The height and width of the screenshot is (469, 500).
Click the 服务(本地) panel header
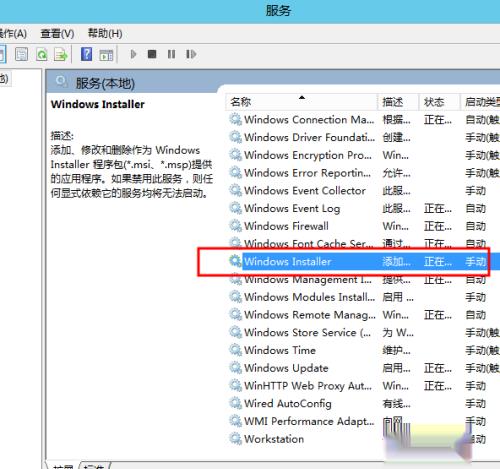click(x=105, y=83)
